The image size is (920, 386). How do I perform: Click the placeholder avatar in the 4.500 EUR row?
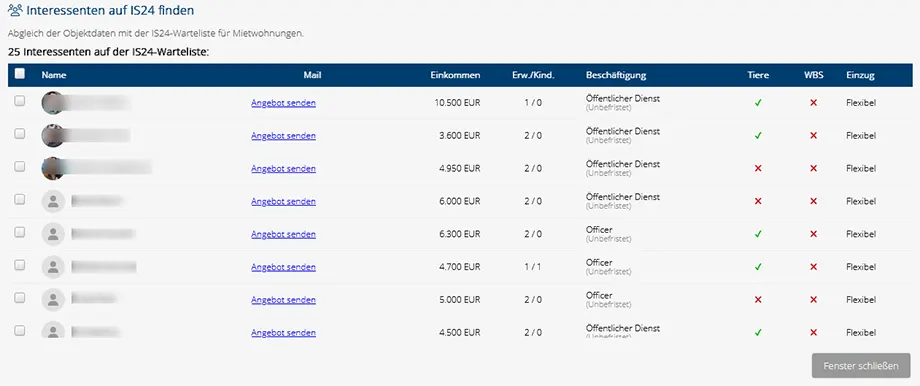pos(53,330)
